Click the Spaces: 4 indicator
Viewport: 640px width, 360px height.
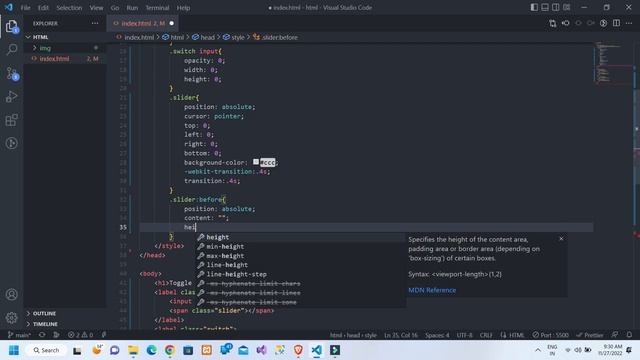coord(437,335)
